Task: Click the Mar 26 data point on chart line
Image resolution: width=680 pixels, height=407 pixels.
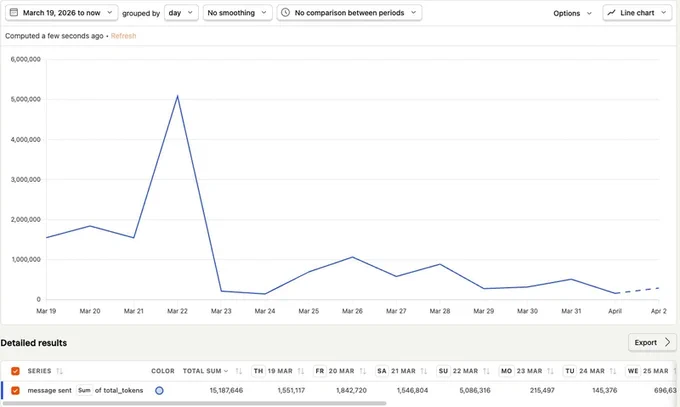Action: tap(353, 257)
